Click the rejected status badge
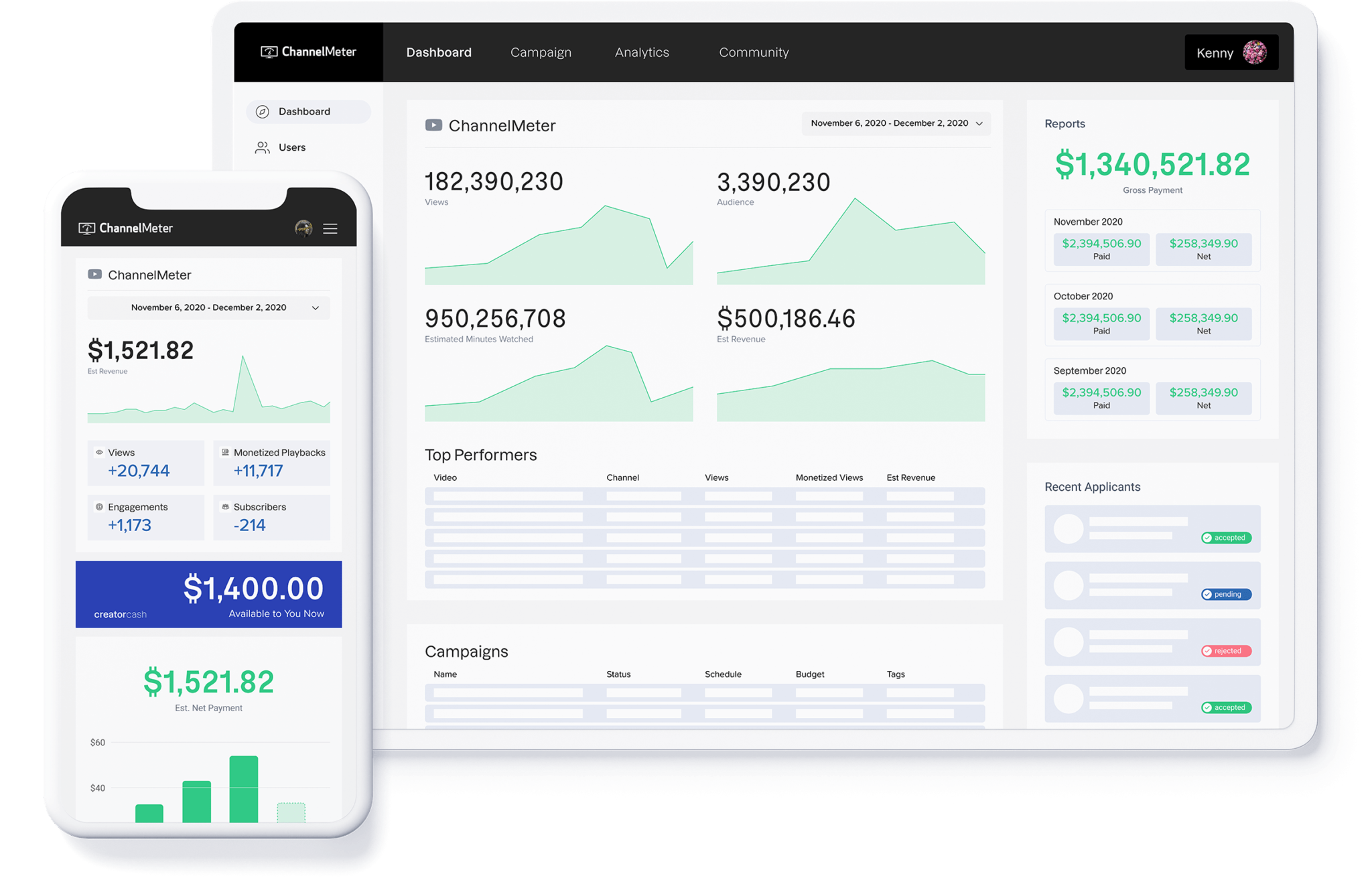 (1226, 651)
